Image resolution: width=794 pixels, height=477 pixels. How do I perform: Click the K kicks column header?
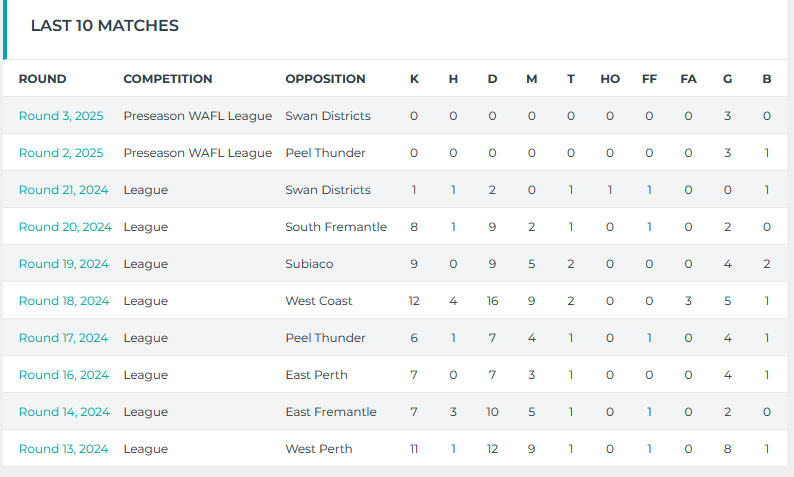click(x=414, y=79)
